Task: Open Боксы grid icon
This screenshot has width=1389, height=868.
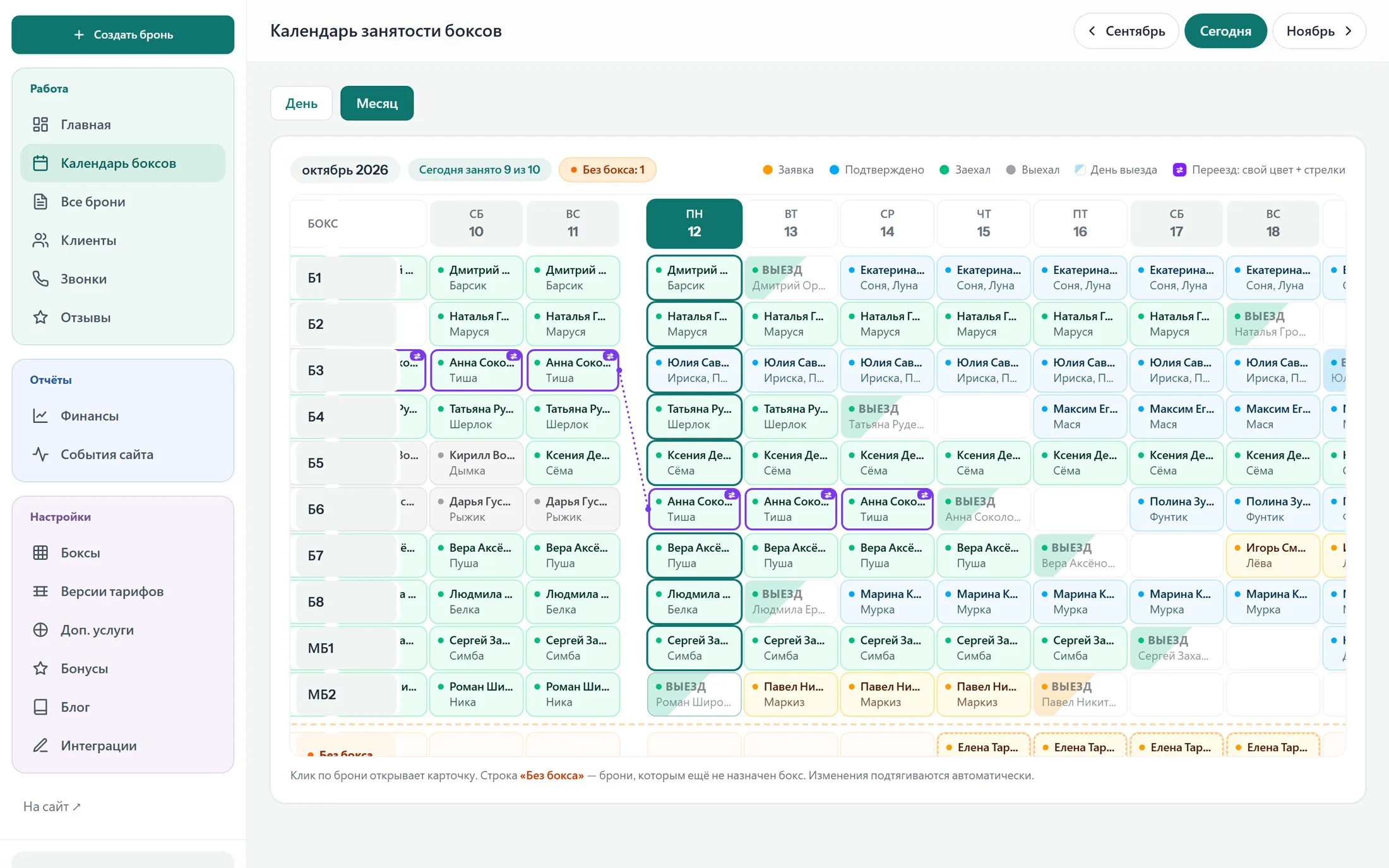Action: pyautogui.click(x=40, y=552)
